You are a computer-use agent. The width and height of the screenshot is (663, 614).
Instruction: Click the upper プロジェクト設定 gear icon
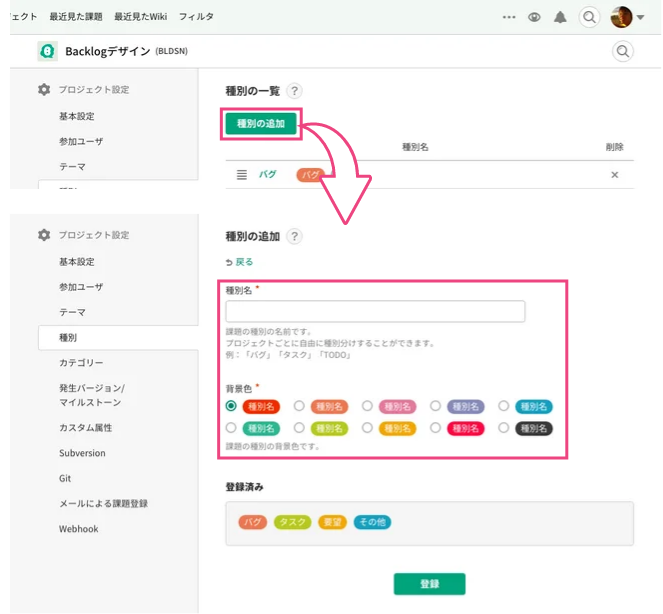[44, 90]
